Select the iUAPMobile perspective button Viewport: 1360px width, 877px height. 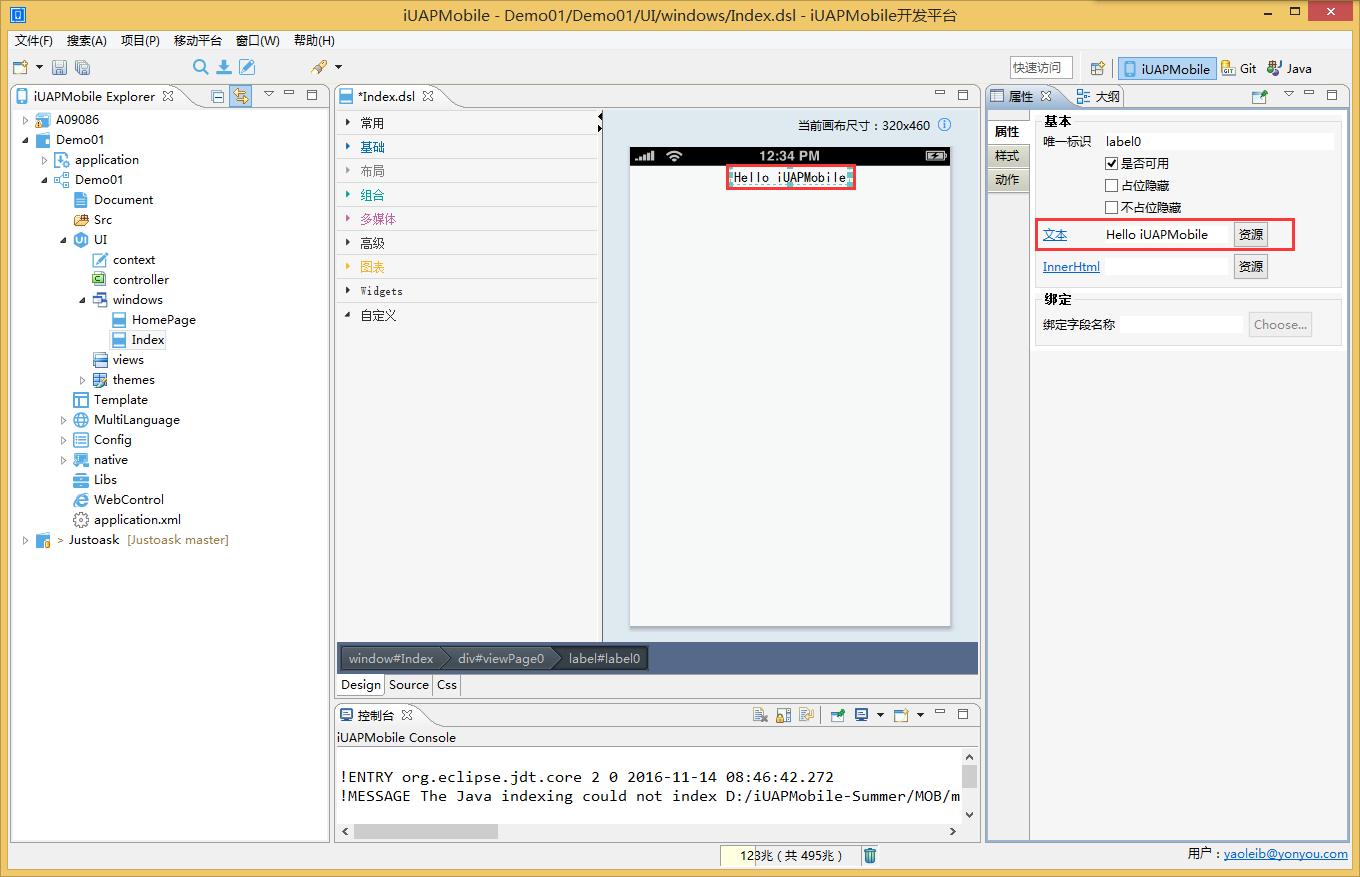click(x=1167, y=69)
